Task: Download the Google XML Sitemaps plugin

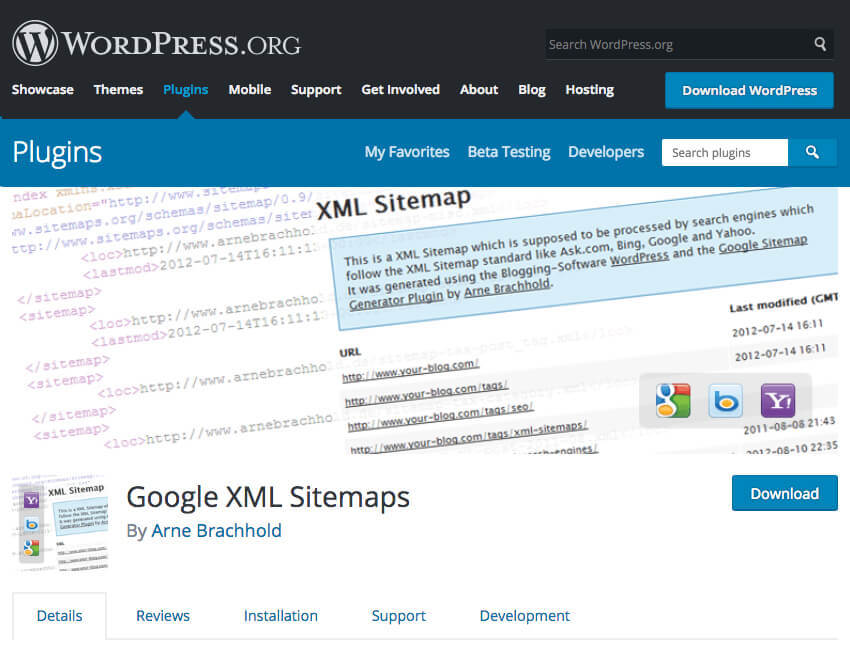Action: (x=784, y=493)
